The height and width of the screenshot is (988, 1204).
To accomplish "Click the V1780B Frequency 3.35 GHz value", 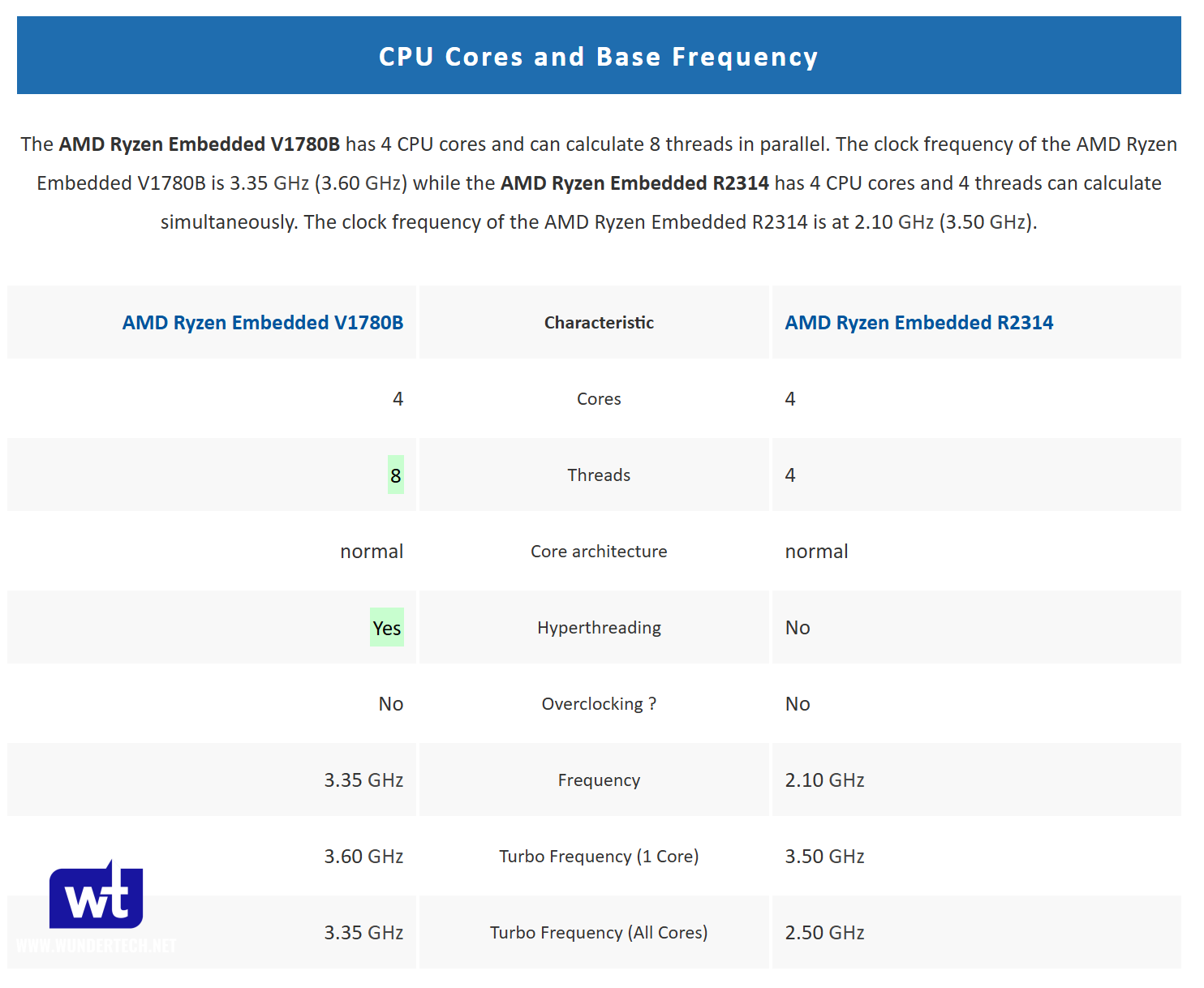I will (363, 780).
